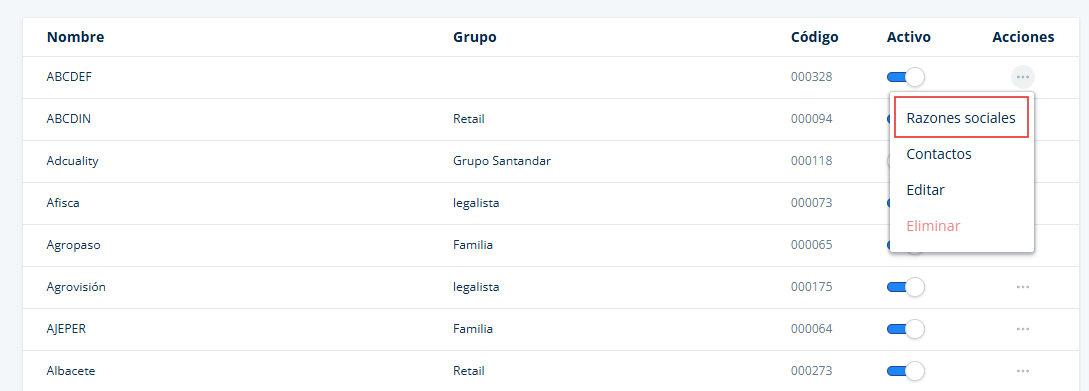Click the Activo column header
This screenshot has width=1089, height=391.
[x=908, y=37]
